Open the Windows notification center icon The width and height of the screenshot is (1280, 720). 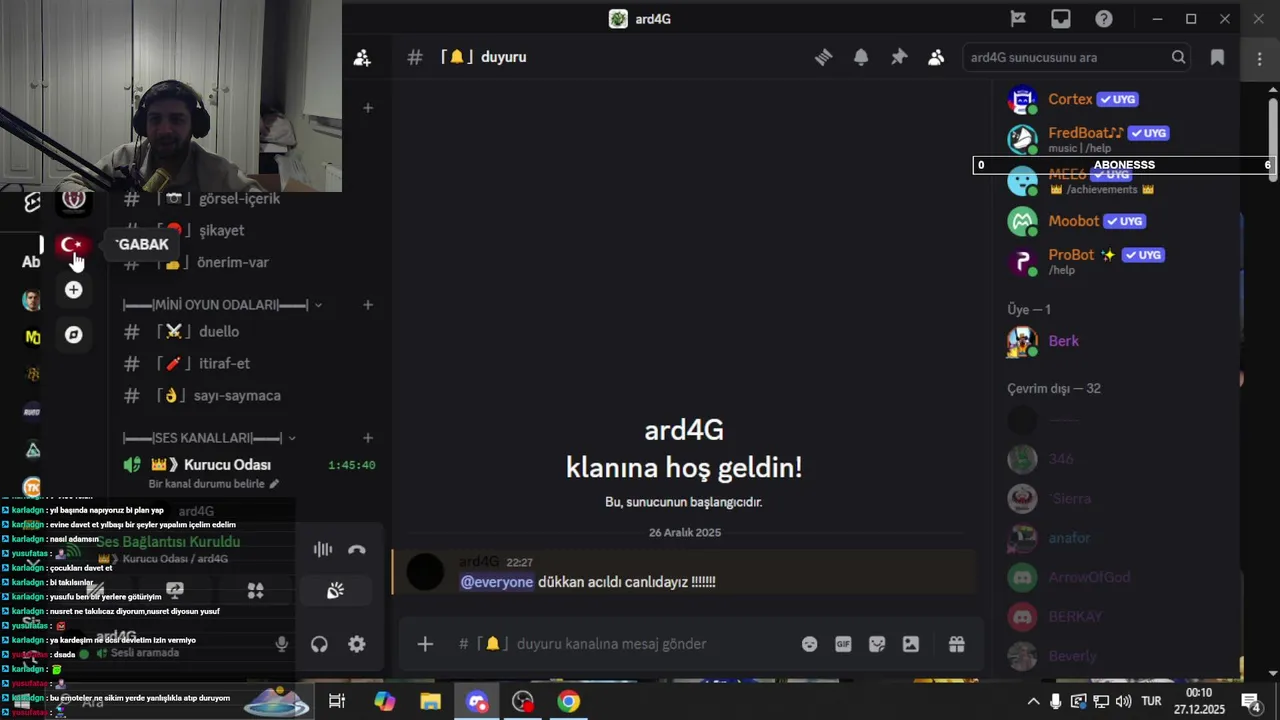click(1251, 702)
